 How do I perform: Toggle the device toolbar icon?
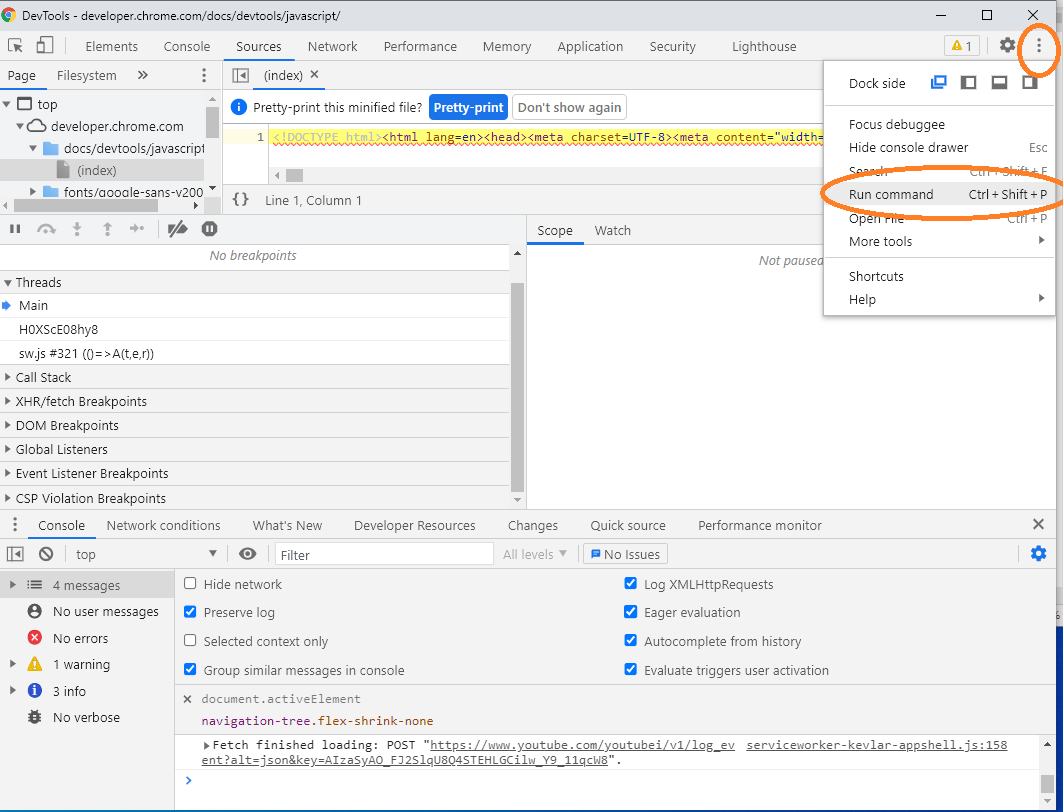[x=44, y=46]
